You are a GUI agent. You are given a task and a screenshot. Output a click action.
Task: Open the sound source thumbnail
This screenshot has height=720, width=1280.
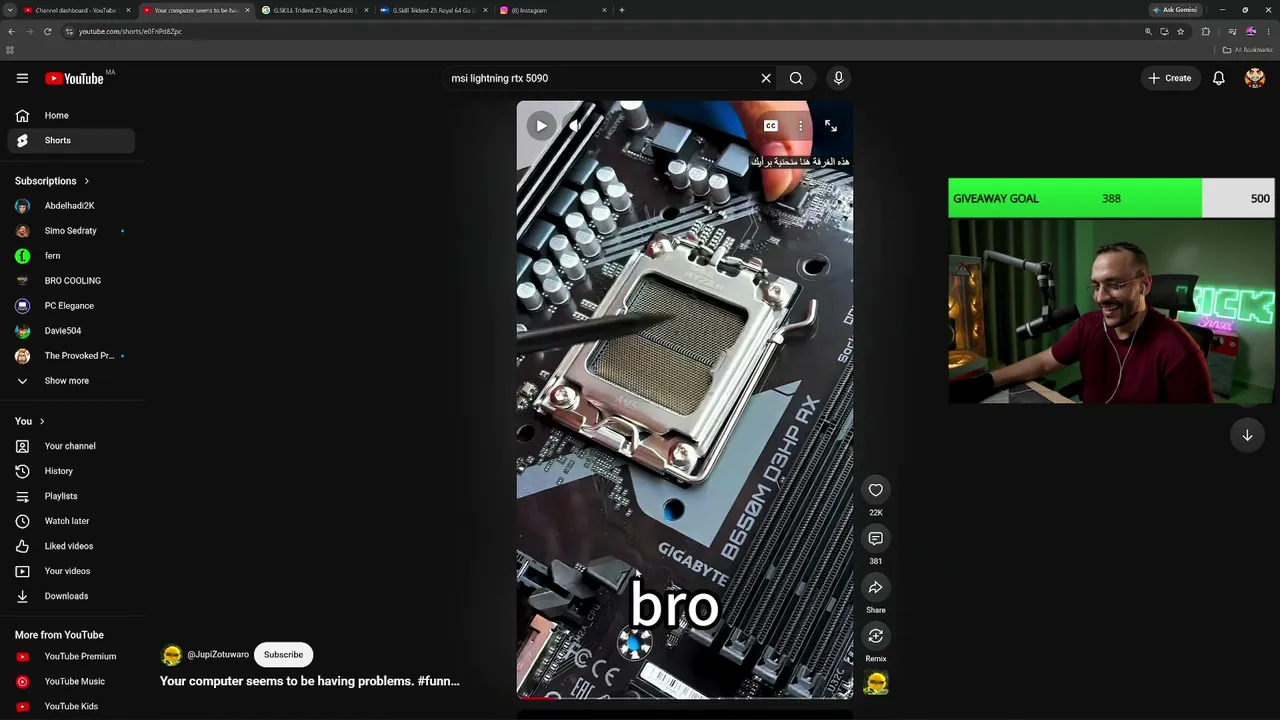coord(876,683)
